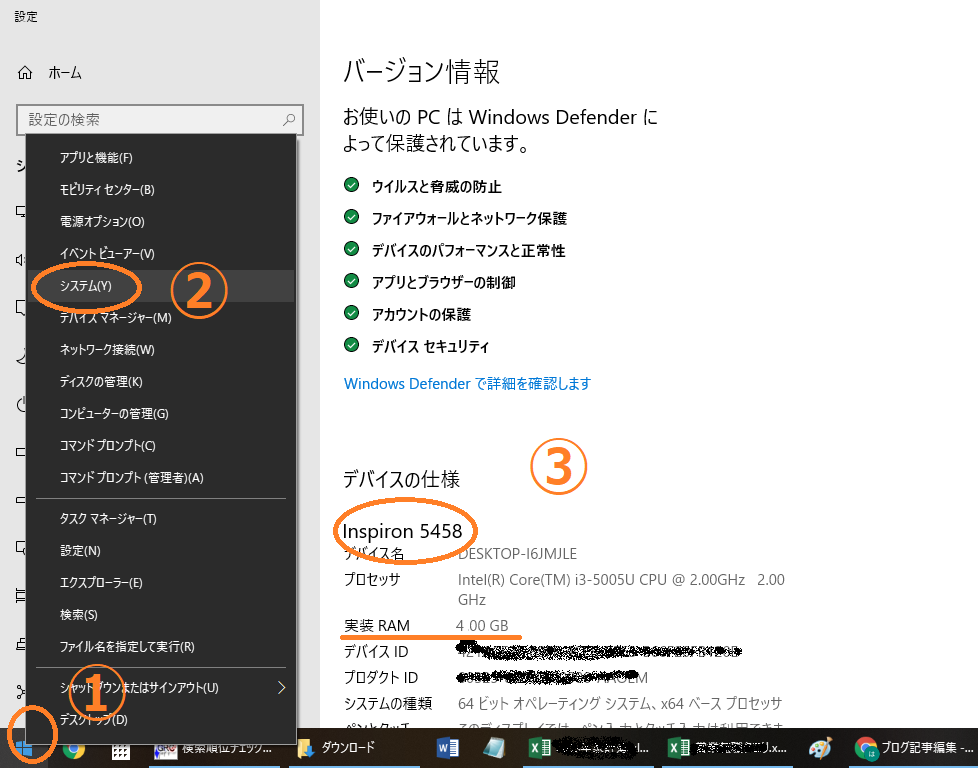The image size is (978, 768).
Task: Open the first Excel taskbar window
Action: coord(589,748)
